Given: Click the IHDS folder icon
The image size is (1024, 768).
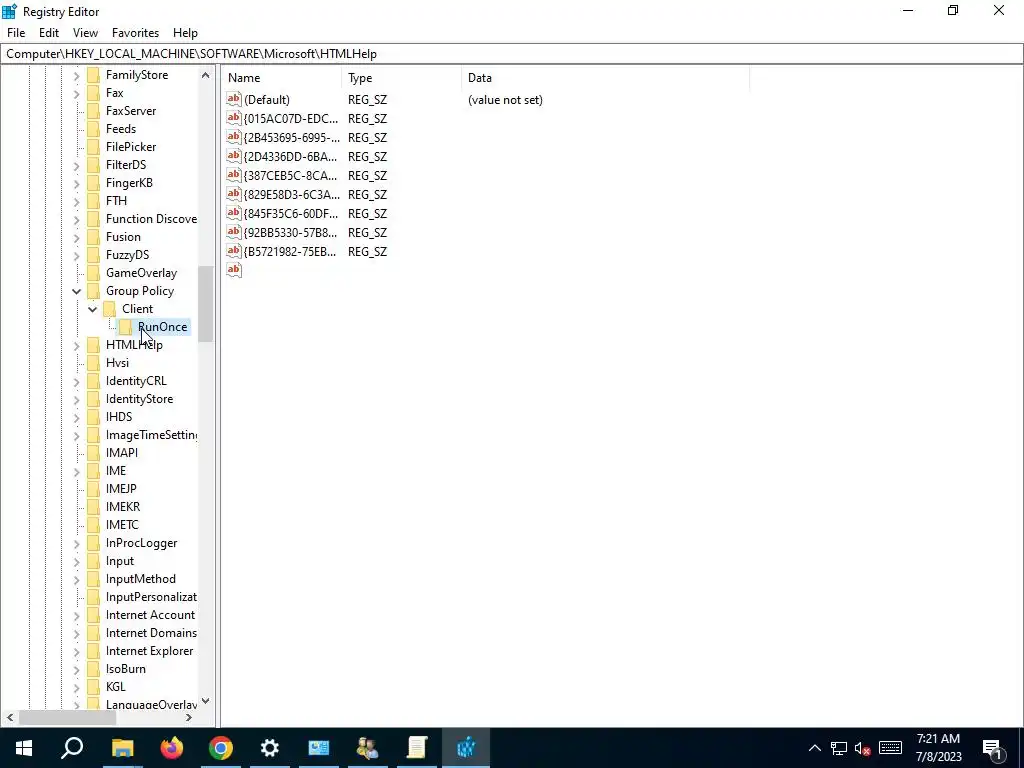Looking at the screenshot, I should (x=93, y=417).
